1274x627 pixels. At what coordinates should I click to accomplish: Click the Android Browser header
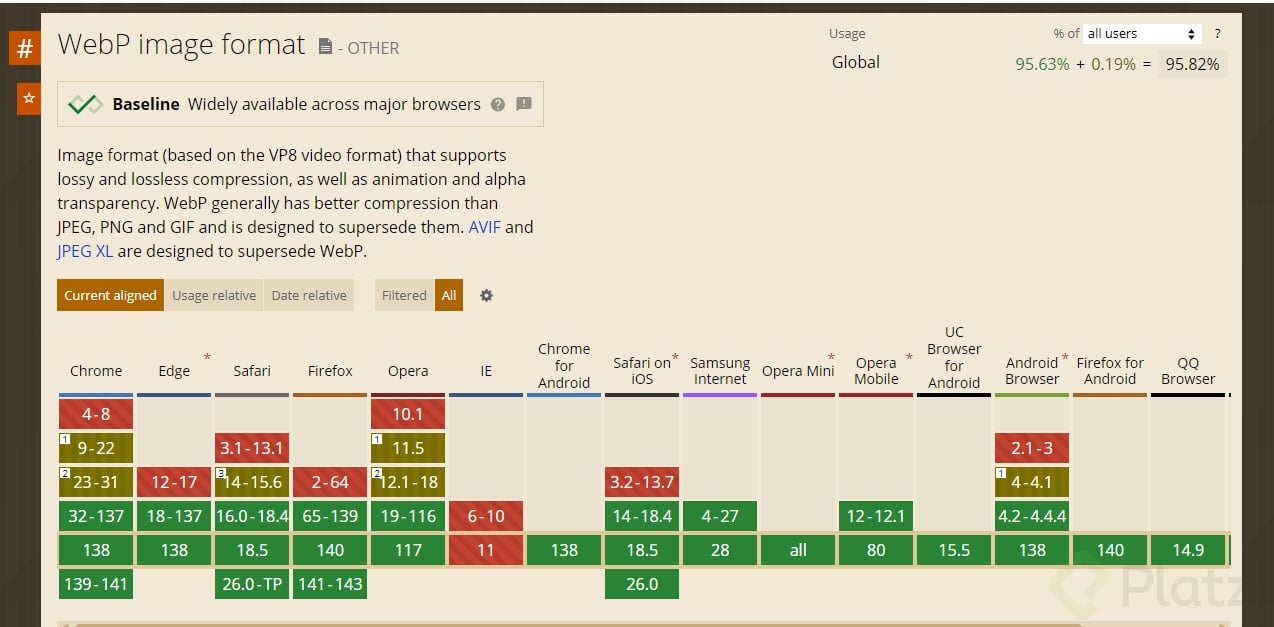click(x=1032, y=371)
